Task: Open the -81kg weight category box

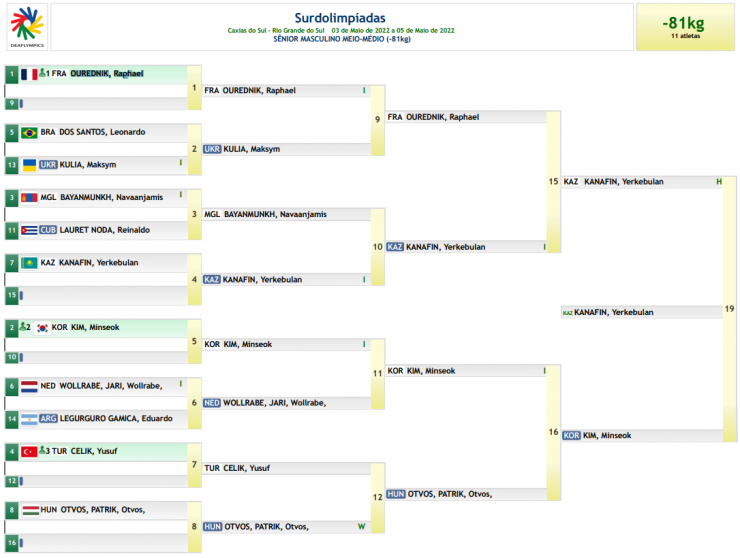Action: [684, 26]
